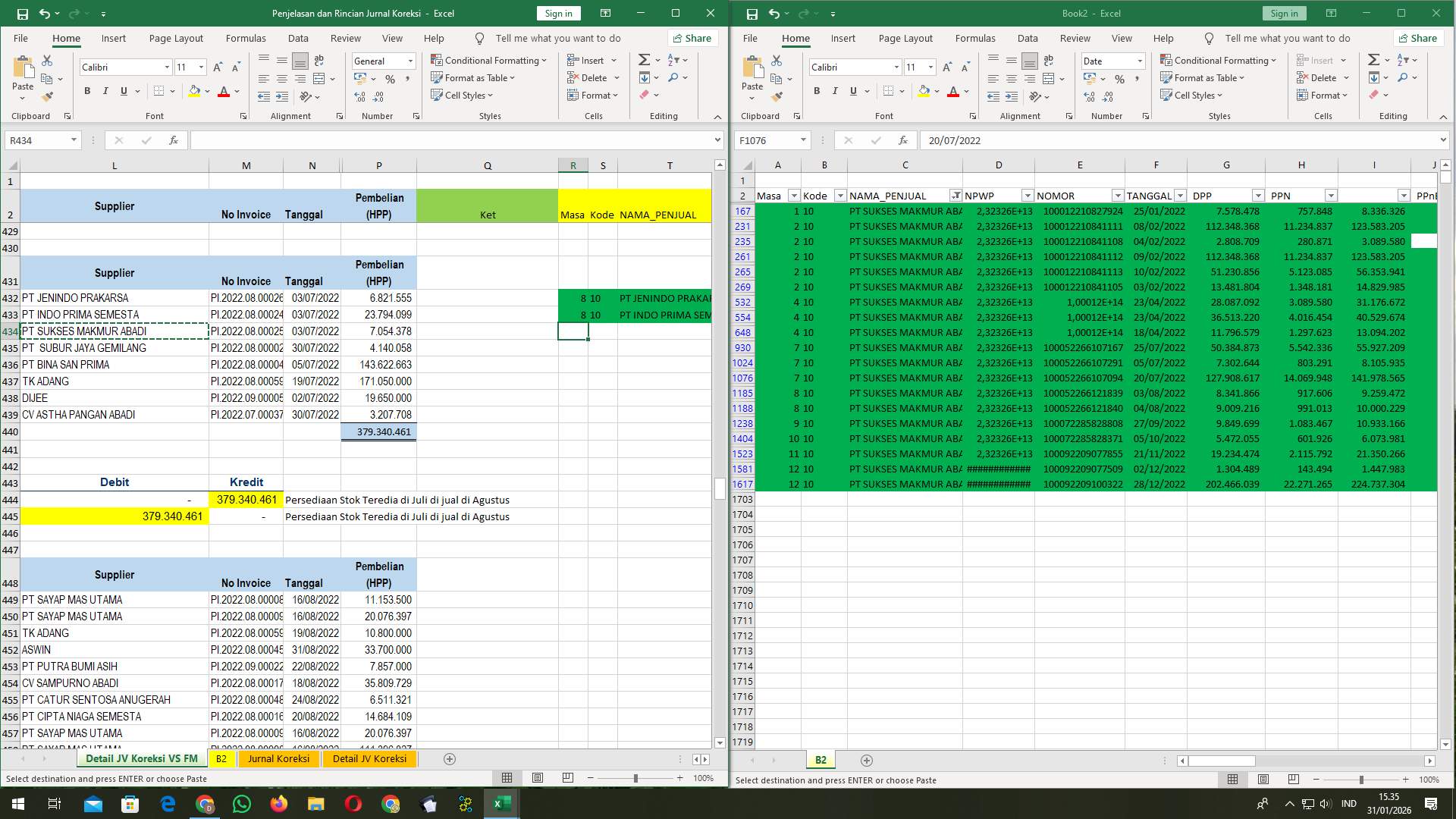Click the Format Painter icon
This screenshot has width=1456, height=819.
coord(48,97)
